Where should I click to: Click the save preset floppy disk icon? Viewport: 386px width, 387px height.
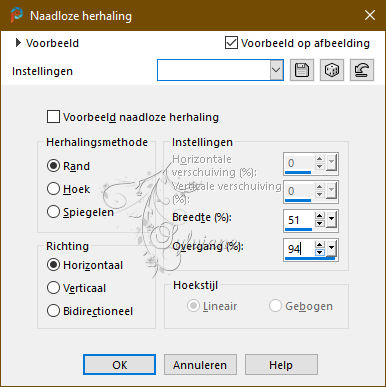[x=302, y=70]
